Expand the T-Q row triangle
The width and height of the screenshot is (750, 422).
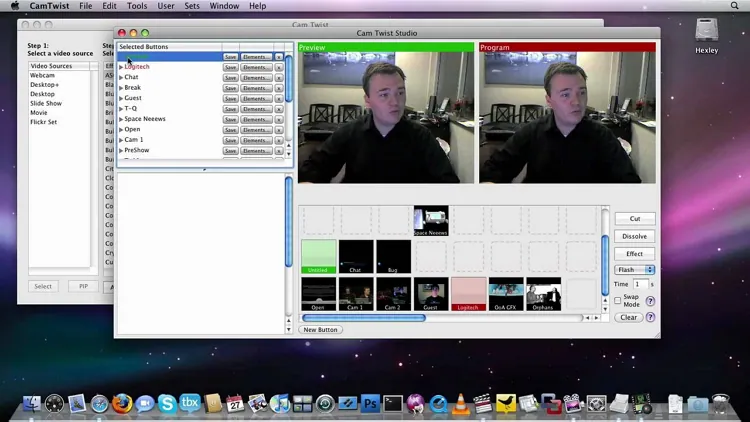coord(121,109)
